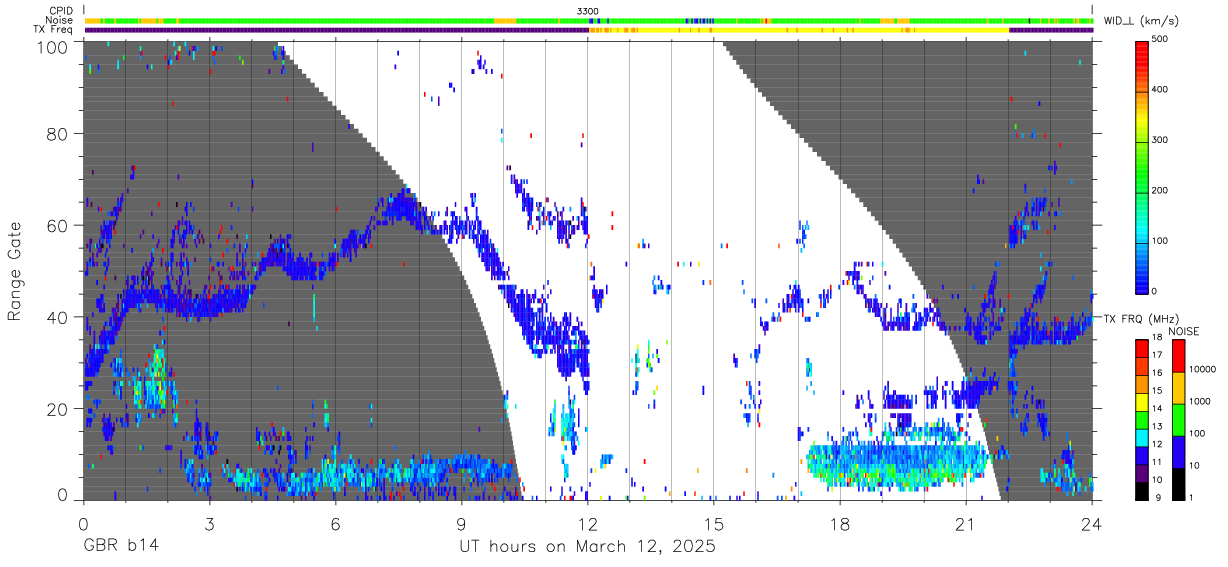Viewport: 1228px width, 567px height.
Task: Click the 20 tick on the Range Gate axis
Action: 59,409
